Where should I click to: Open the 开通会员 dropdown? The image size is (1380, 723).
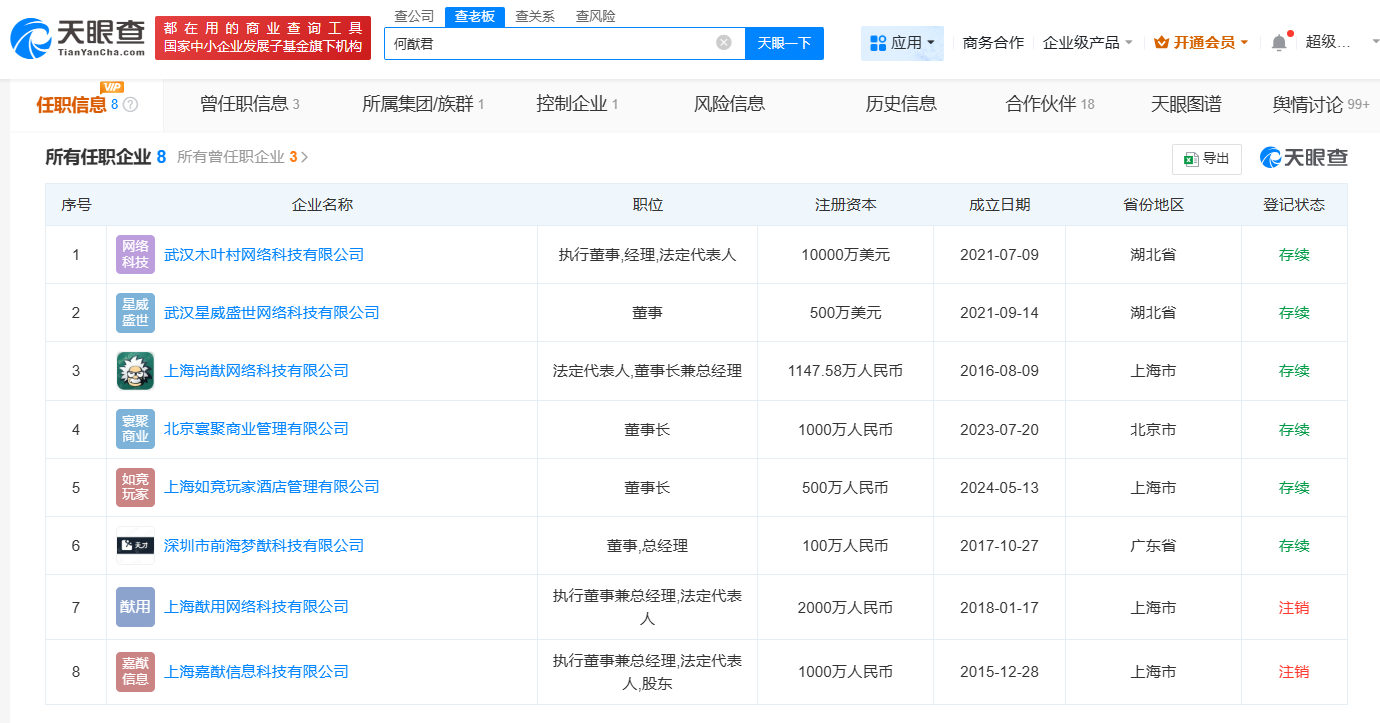pyautogui.click(x=1200, y=42)
